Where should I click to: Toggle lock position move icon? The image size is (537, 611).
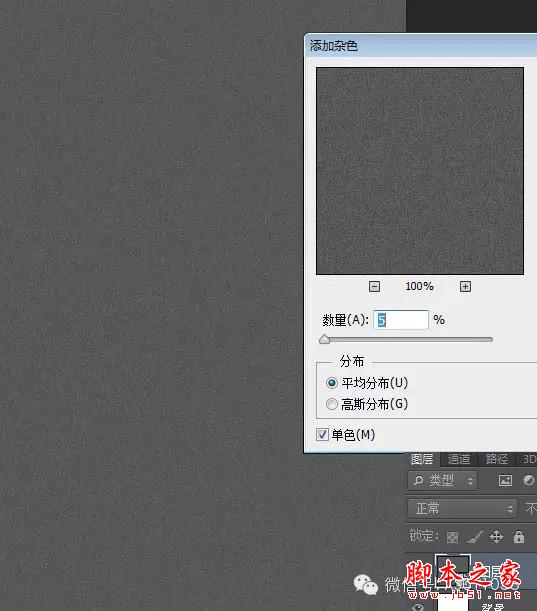496,537
